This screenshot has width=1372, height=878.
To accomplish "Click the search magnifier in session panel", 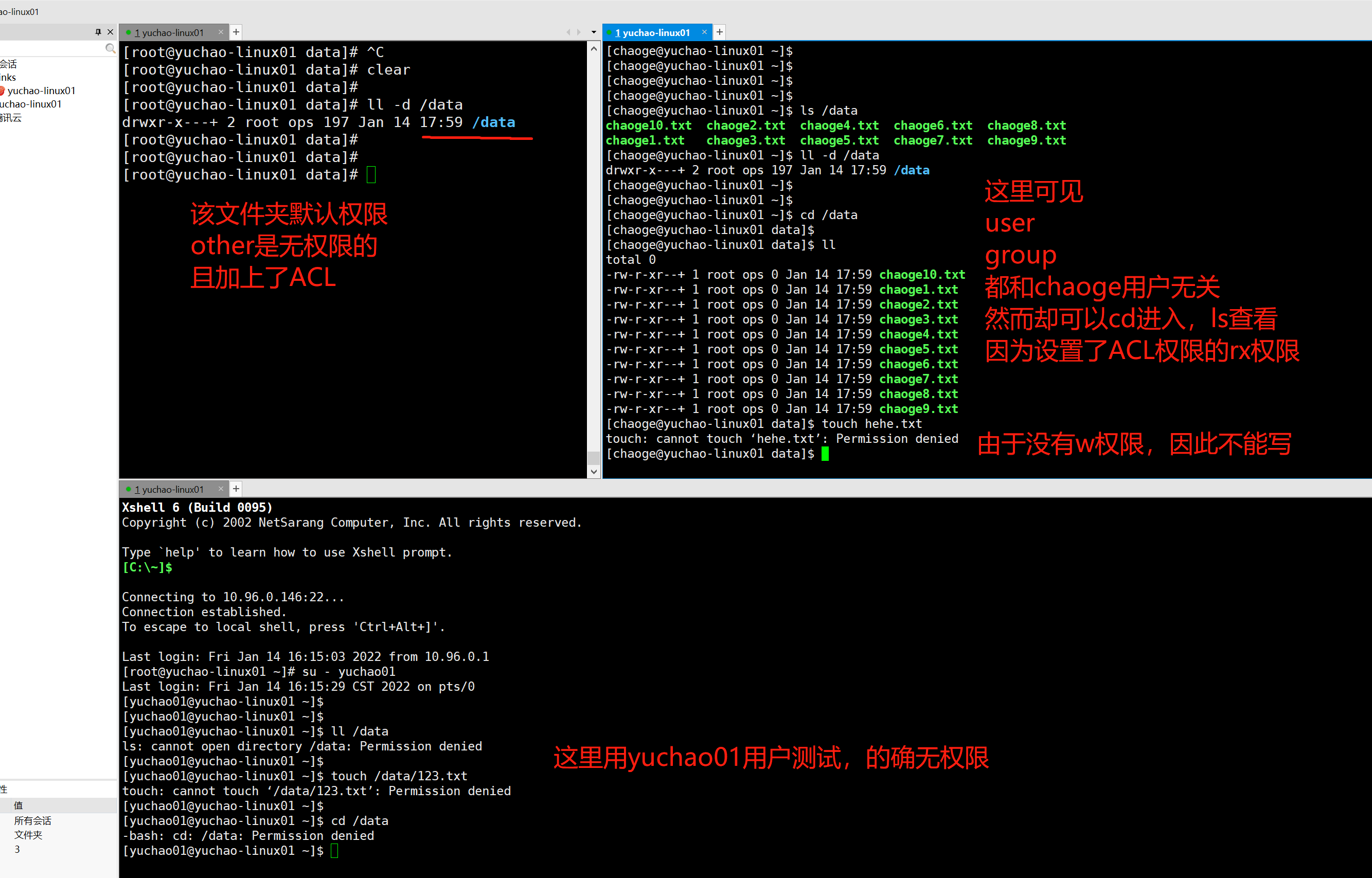I will click(110, 48).
